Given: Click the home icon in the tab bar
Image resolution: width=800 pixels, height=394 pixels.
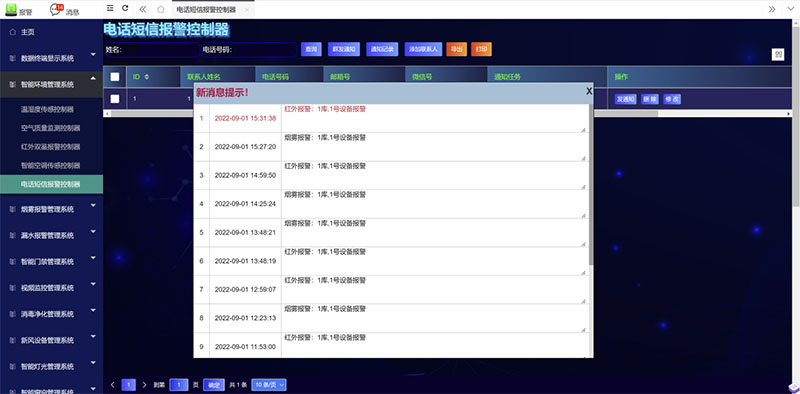Looking at the screenshot, I should [x=161, y=9].
